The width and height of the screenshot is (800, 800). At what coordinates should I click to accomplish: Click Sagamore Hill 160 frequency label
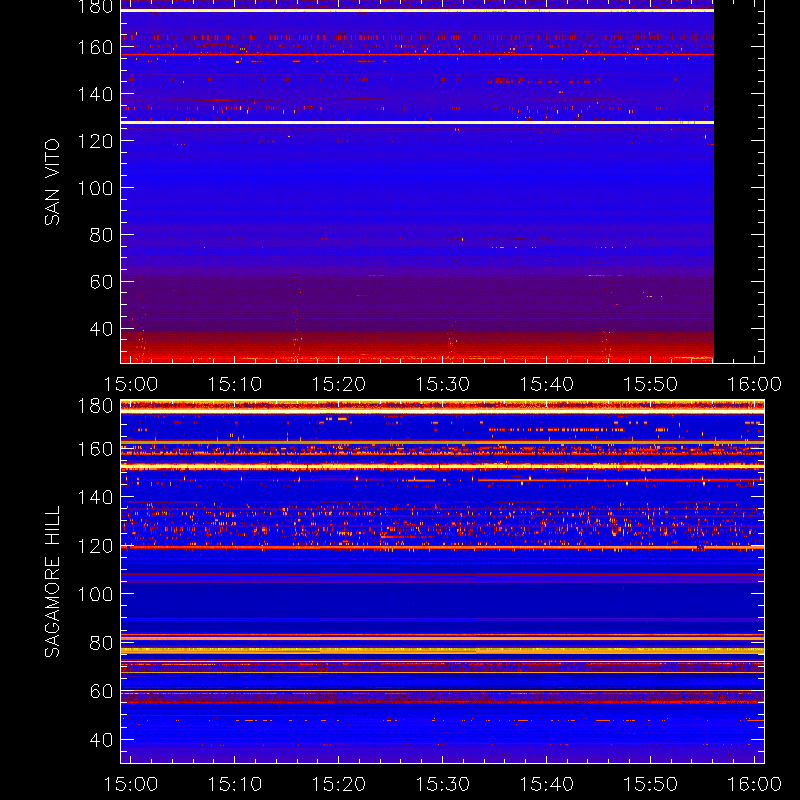click(x=95, y=449)
